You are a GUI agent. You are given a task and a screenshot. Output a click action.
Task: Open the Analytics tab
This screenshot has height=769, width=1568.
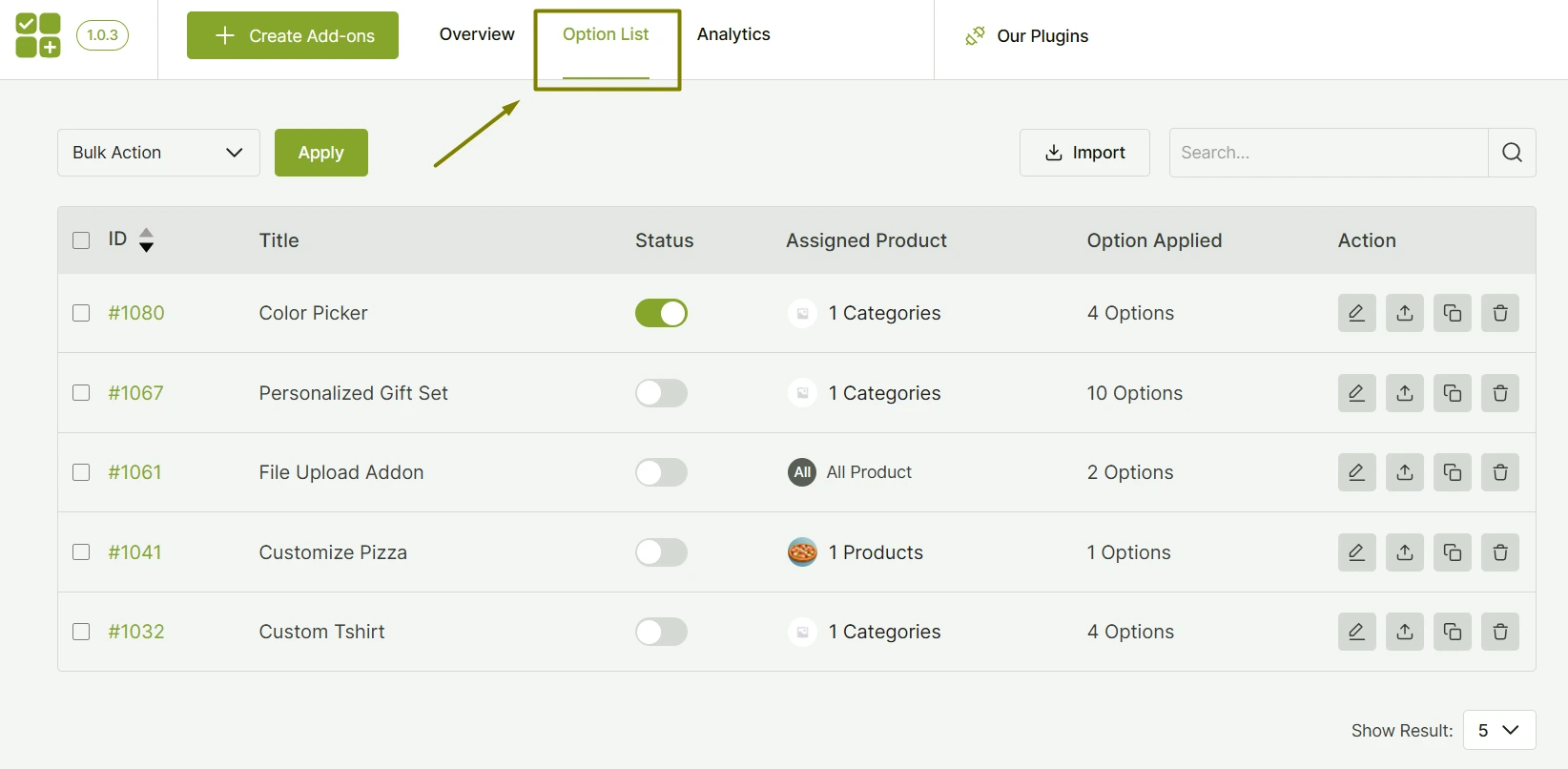(733, 34)
